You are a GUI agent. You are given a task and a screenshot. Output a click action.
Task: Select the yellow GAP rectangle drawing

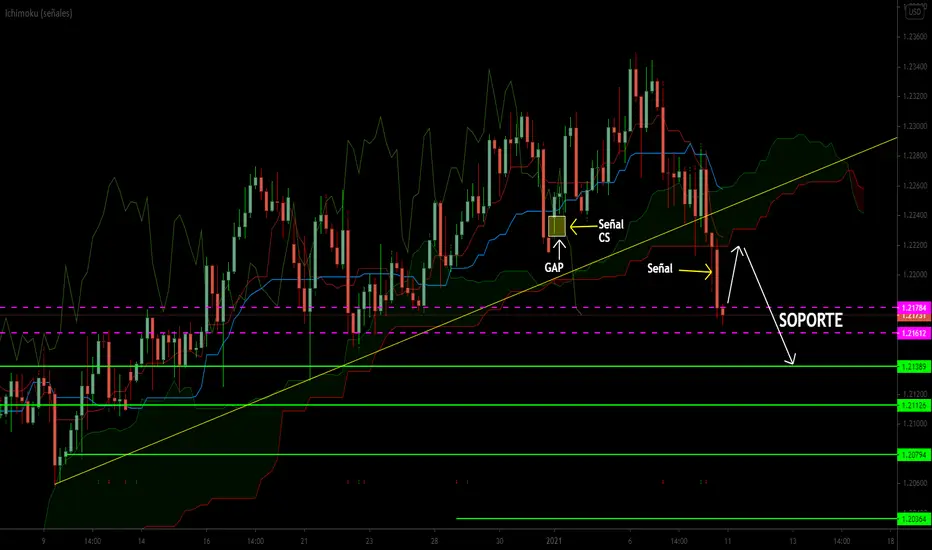557,226
